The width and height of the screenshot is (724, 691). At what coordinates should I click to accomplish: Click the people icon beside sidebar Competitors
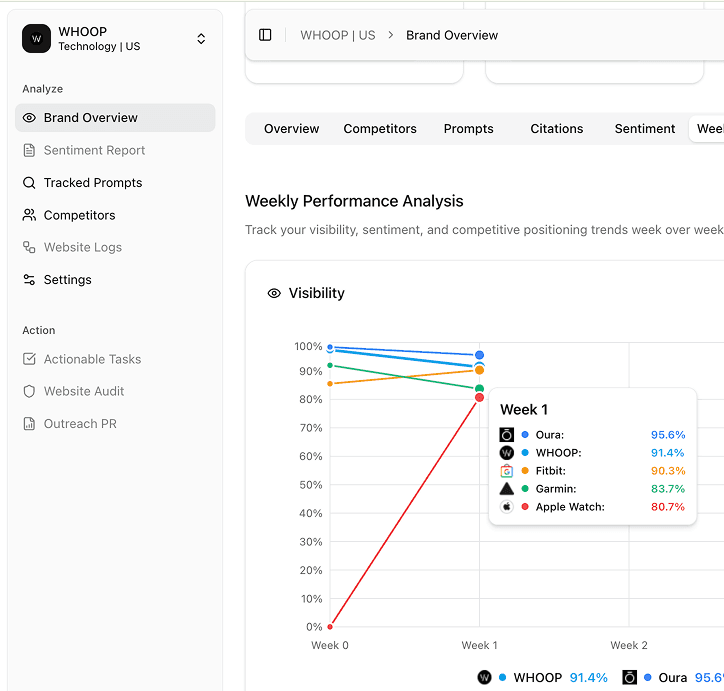tap(29, 215)
